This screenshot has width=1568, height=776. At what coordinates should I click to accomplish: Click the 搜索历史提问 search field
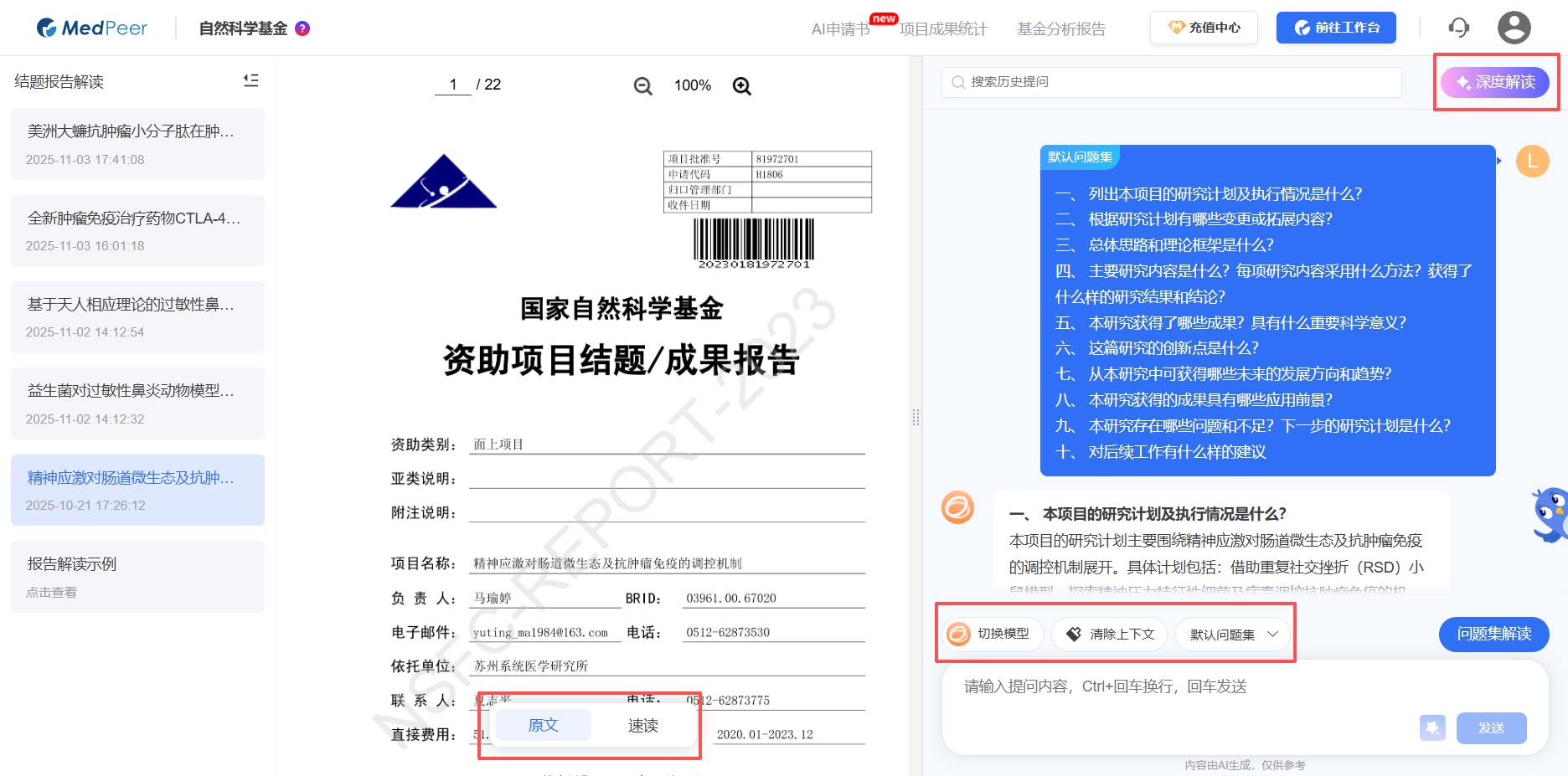[x=1170, y=82]
